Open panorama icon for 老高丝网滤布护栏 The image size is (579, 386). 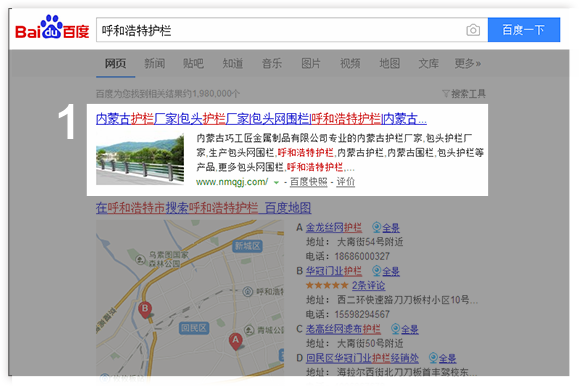tap(395, 328)
